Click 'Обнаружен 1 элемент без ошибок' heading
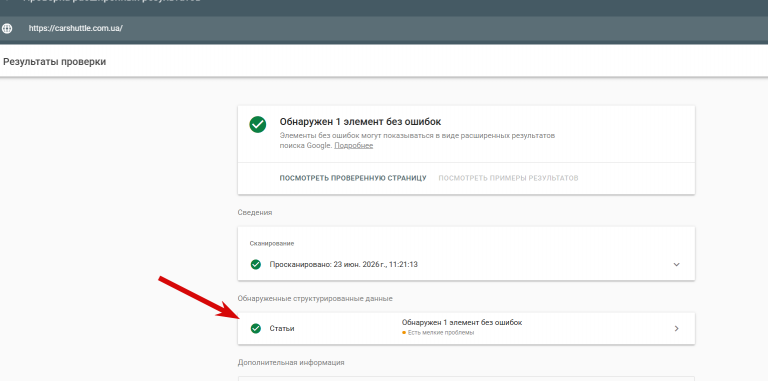Screen dimensions: 768x381 pos(360,121)
